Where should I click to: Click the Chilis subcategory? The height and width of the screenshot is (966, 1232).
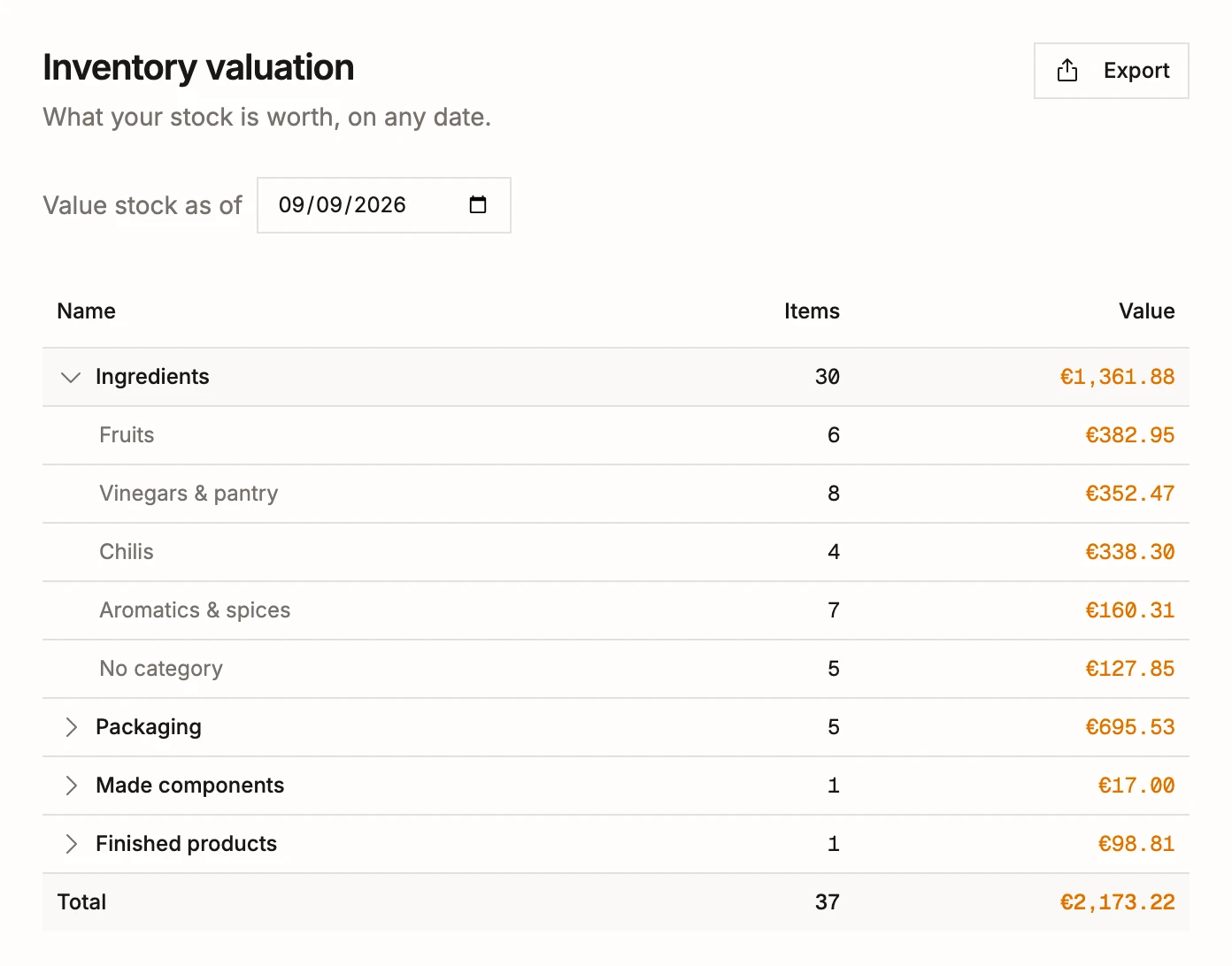[127, 552]
